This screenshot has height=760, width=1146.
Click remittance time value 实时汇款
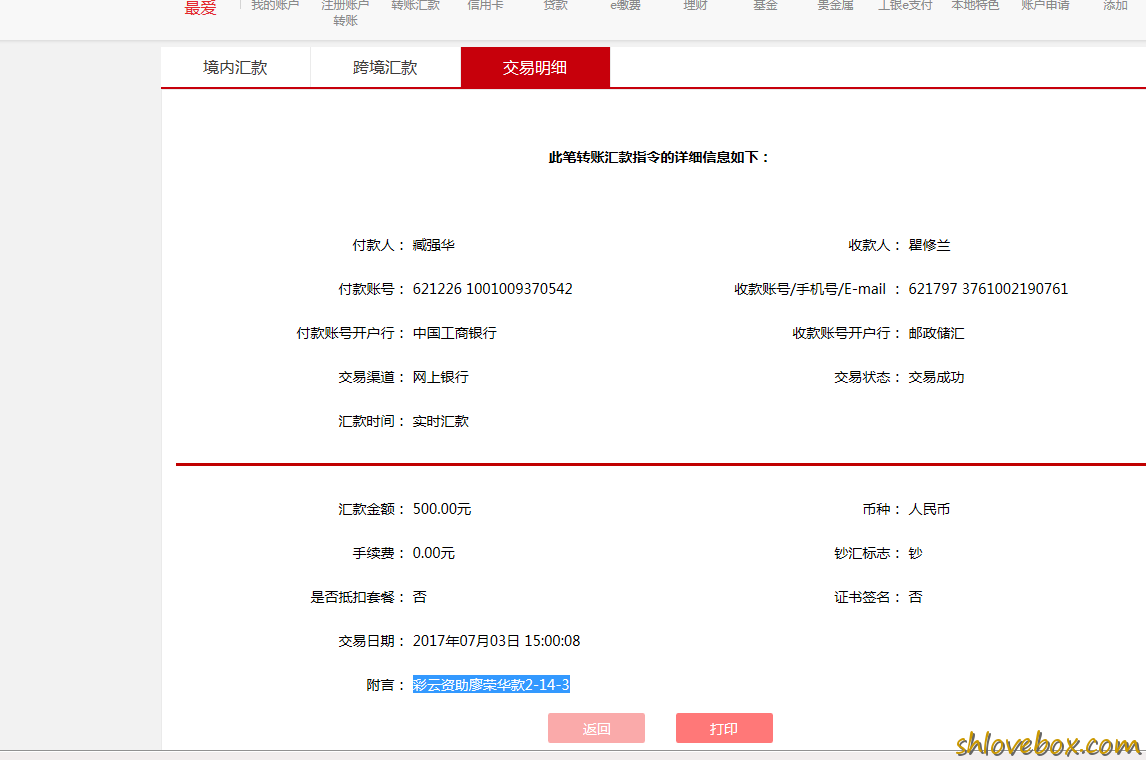(441, 422)
